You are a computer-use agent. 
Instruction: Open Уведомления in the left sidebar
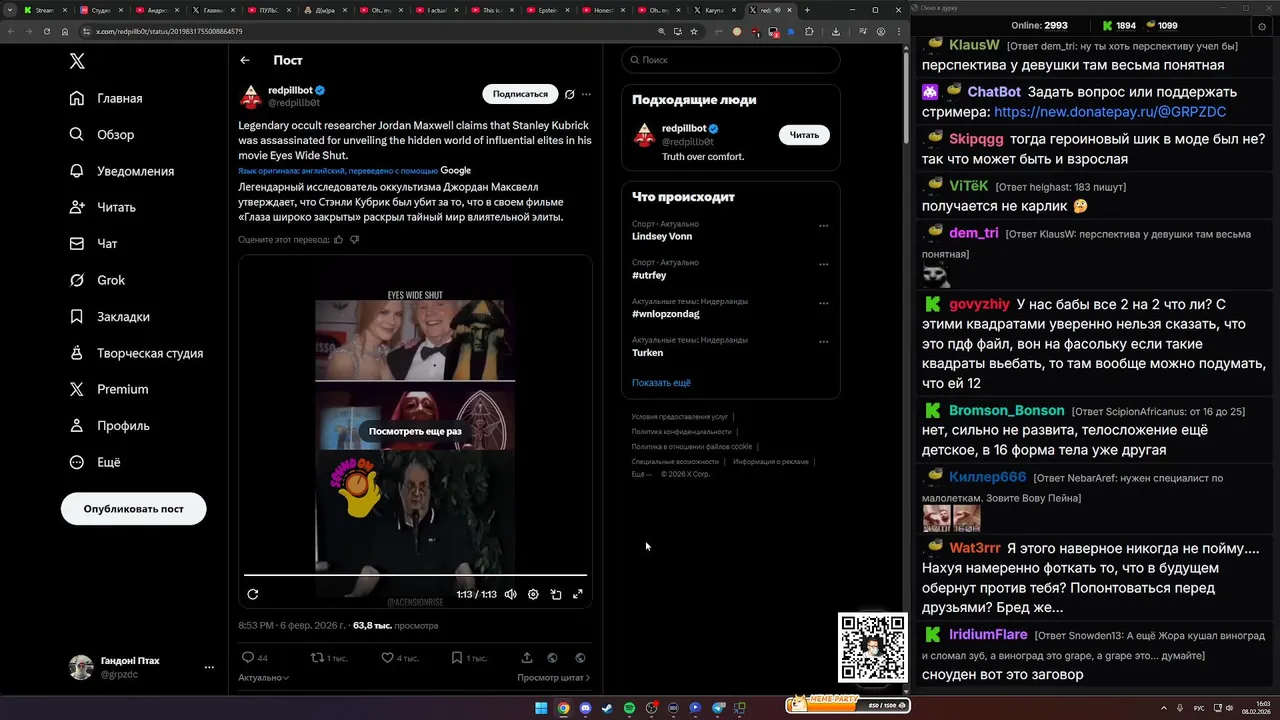122,171
